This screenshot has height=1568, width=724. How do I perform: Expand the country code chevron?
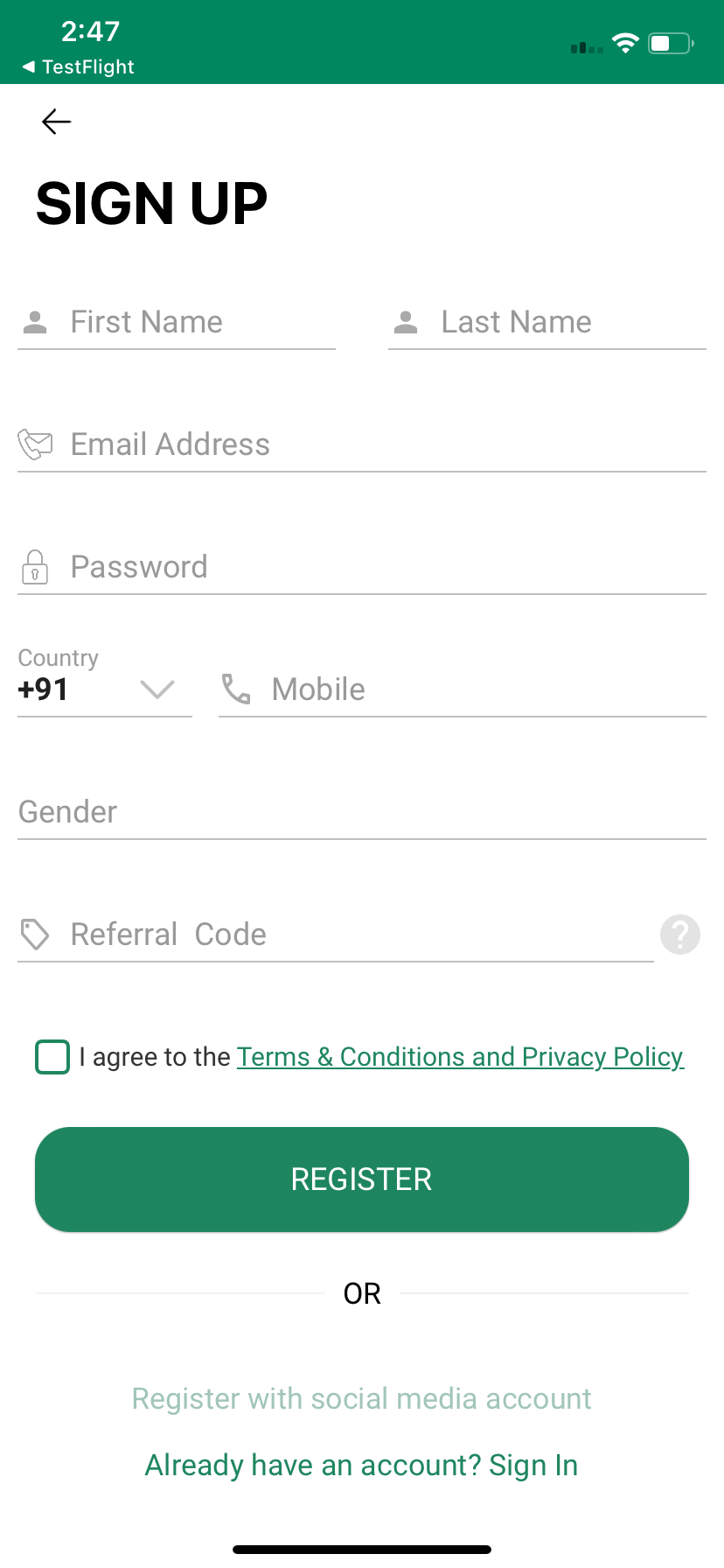(x=157, y=689)
